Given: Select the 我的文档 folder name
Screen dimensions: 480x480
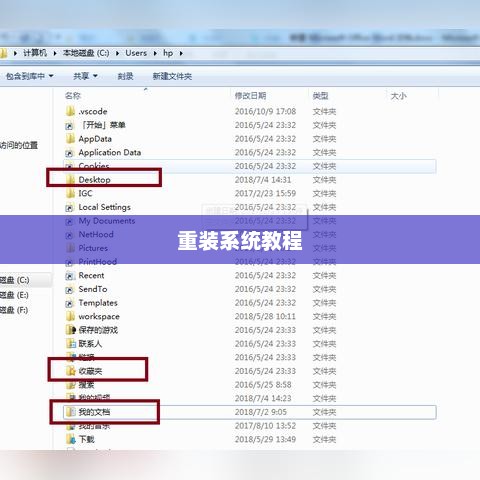Looking at the screenshot, I should click(x=94, y=412).
